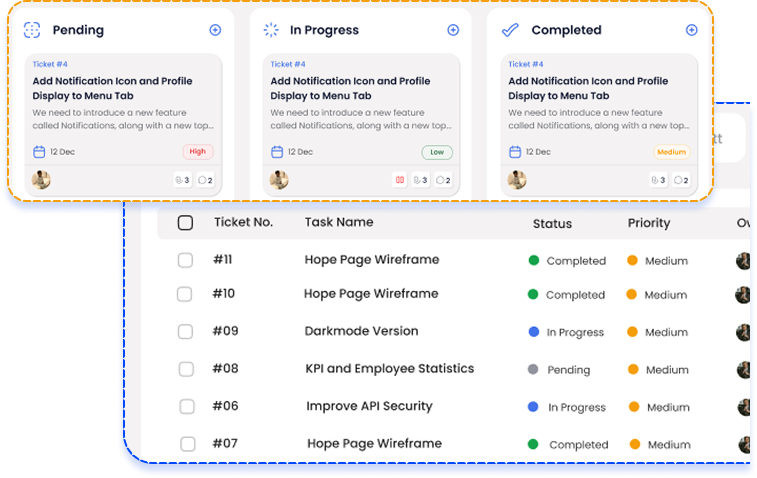Click Completed status of ticket #07
This screenshot has height=478, width=757.
tap(568, 445)
